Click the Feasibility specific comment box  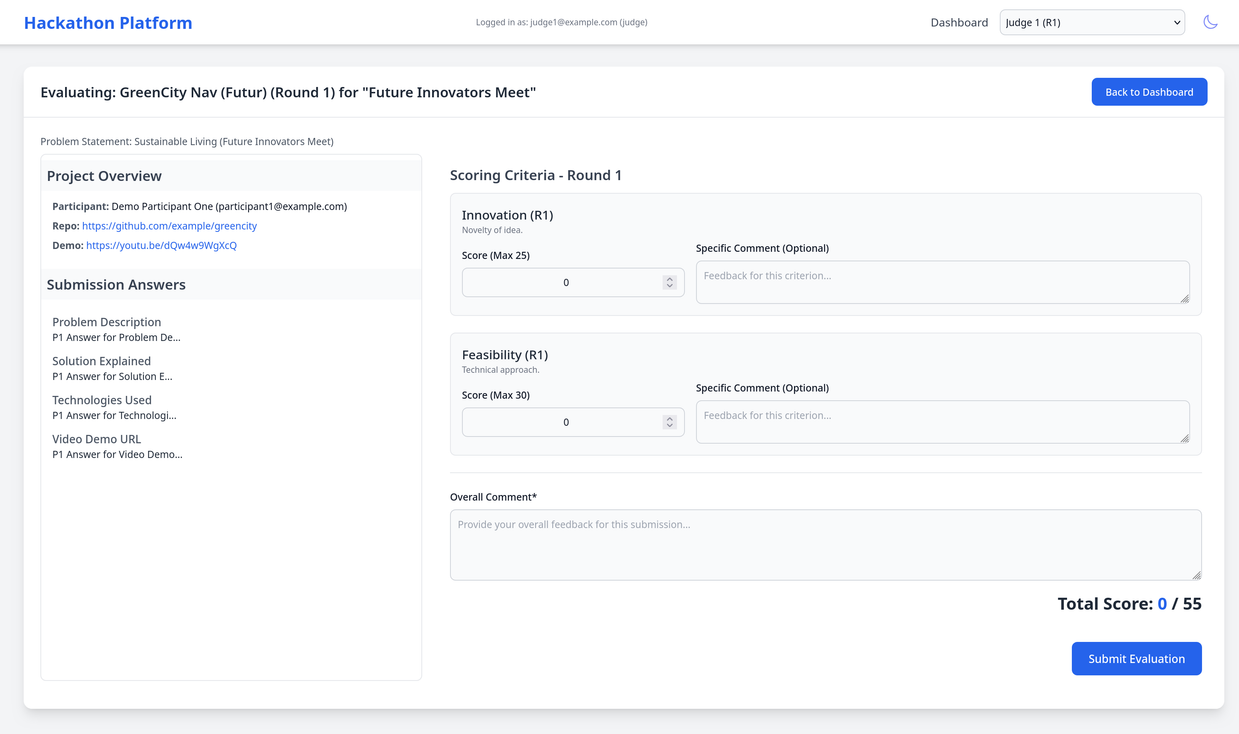[941, 422]
